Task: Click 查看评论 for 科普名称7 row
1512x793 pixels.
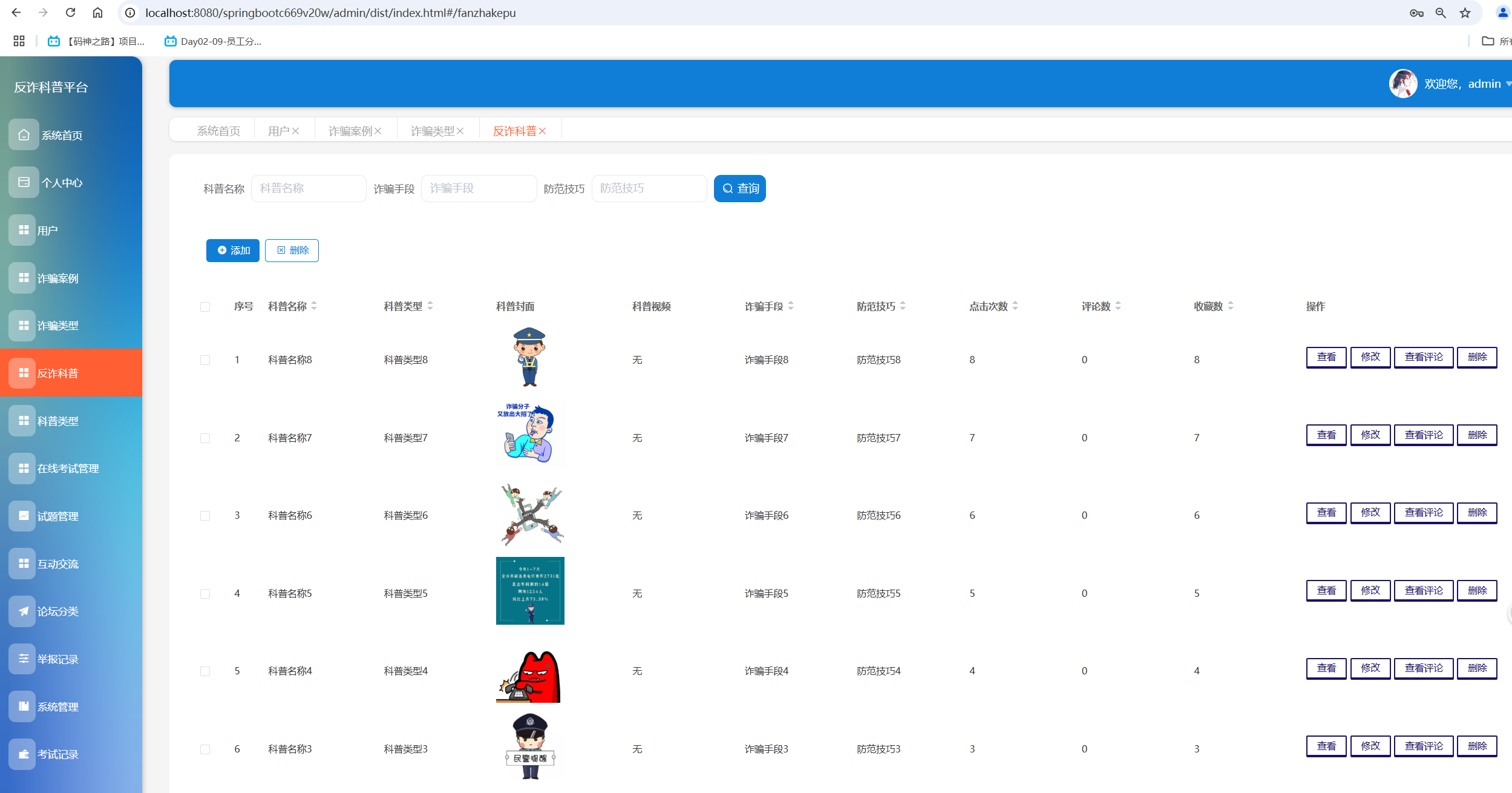Action: 1423,435
